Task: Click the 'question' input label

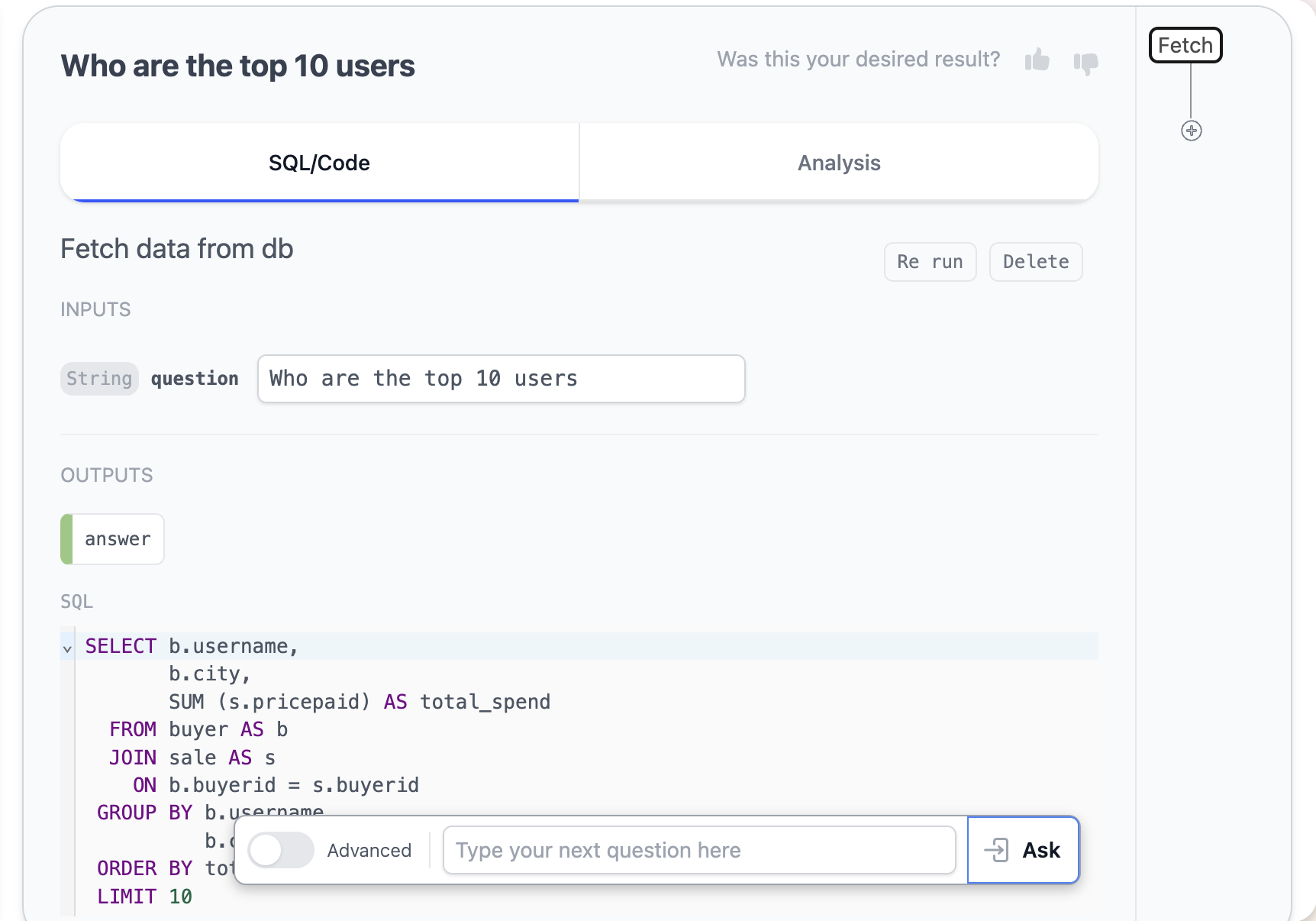Action: (x=194, y=378)
